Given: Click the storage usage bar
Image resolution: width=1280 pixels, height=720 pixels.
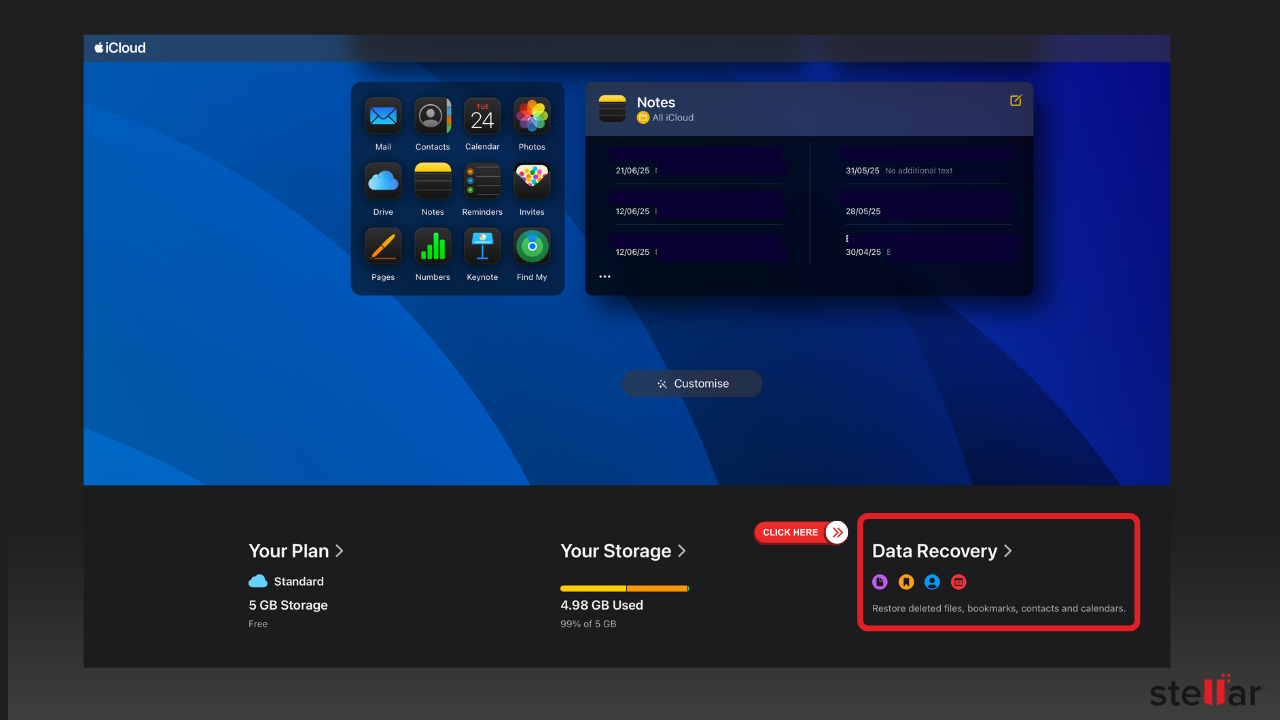Looking at the screenshot, I should click(624, 588).
